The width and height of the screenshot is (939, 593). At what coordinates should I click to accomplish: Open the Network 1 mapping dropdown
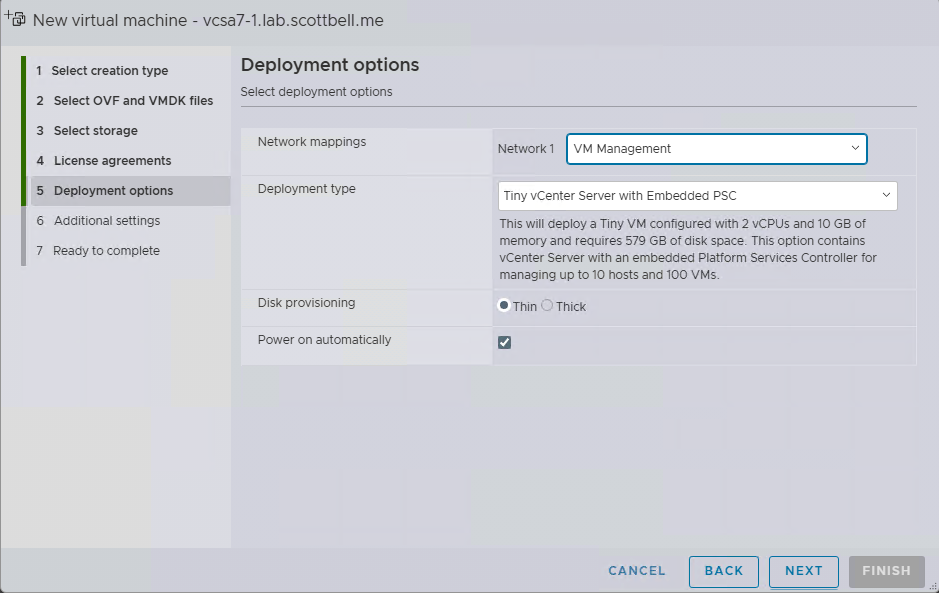coord(715,149)
